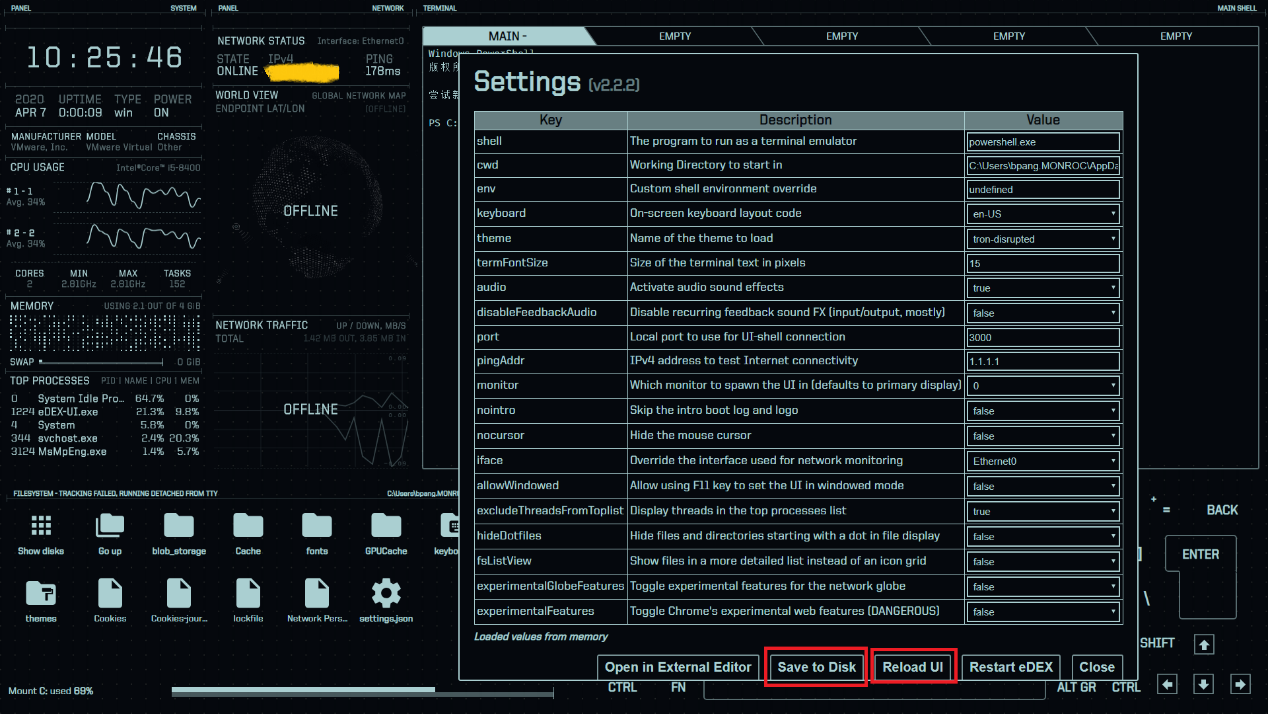Open the Cache folder icon

[x=248, y=528]
